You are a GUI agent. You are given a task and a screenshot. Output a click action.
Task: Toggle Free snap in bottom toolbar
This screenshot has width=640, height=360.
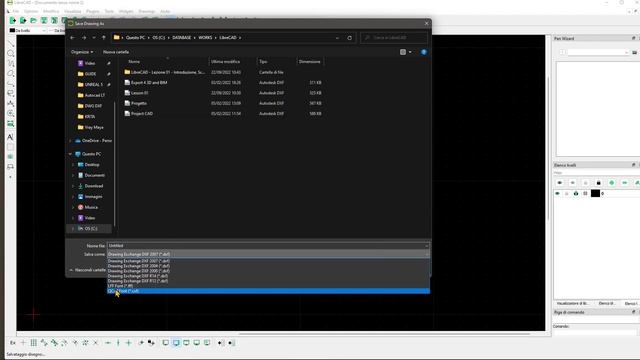23,343
